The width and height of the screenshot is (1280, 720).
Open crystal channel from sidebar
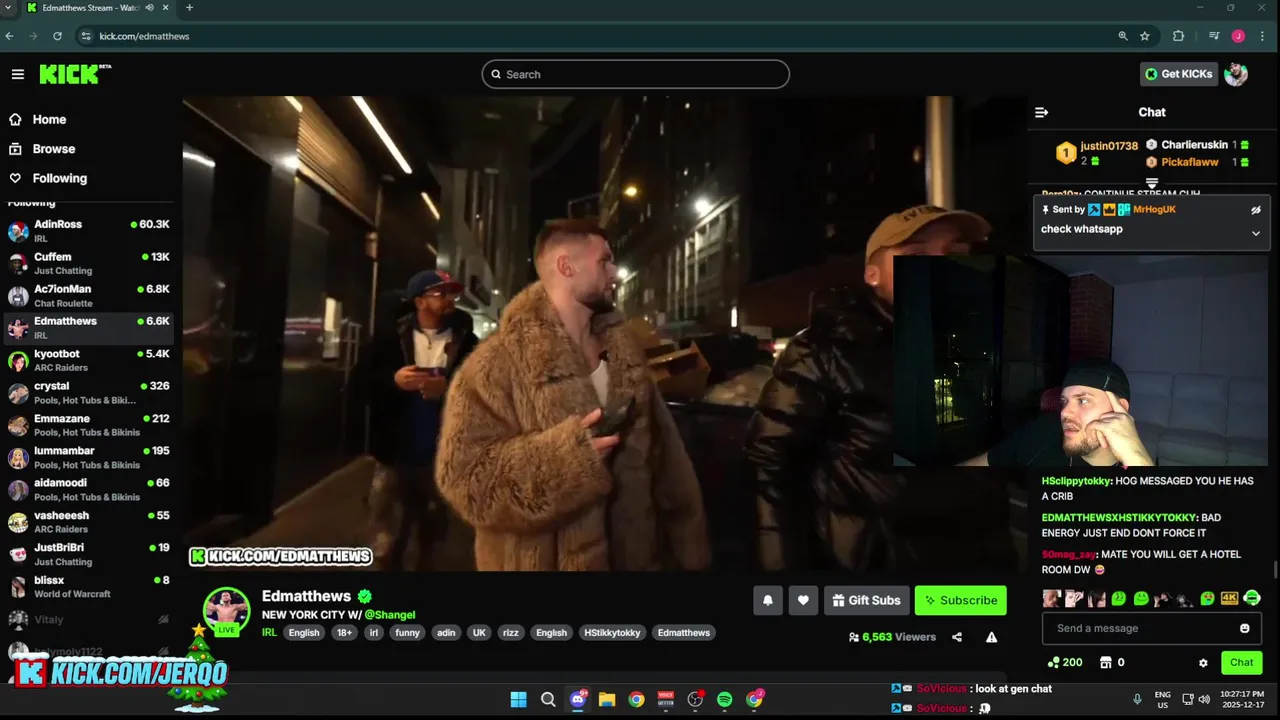coord(90,393)
